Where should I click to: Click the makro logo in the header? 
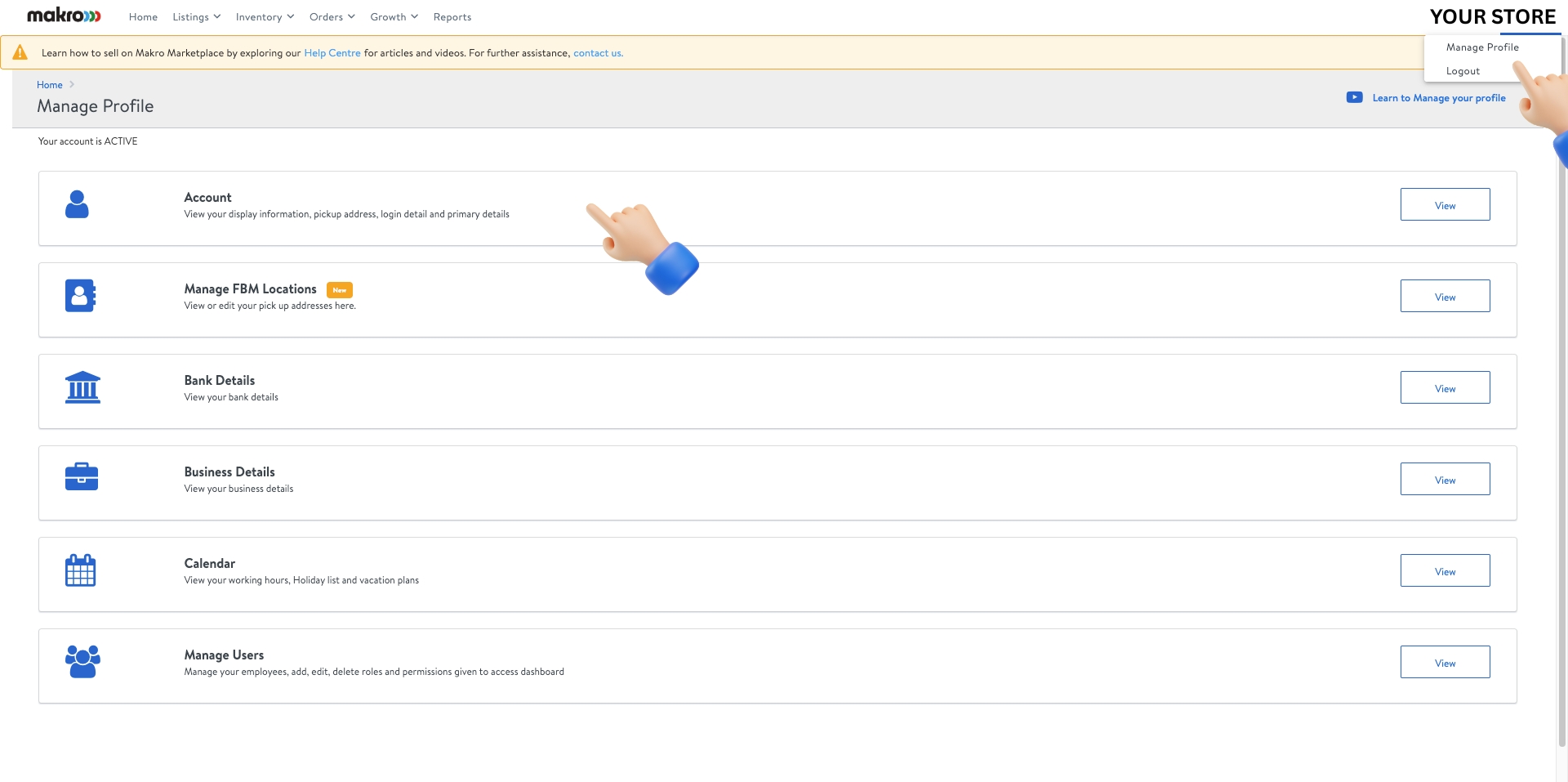coord(62,15)
